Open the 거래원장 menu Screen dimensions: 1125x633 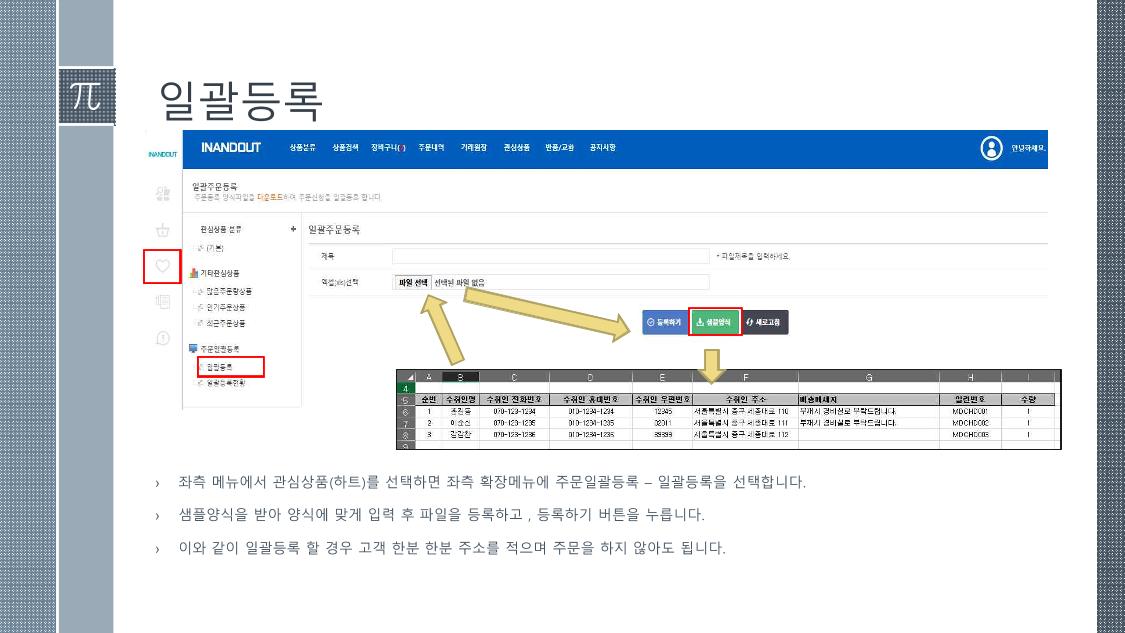(474, 148)
